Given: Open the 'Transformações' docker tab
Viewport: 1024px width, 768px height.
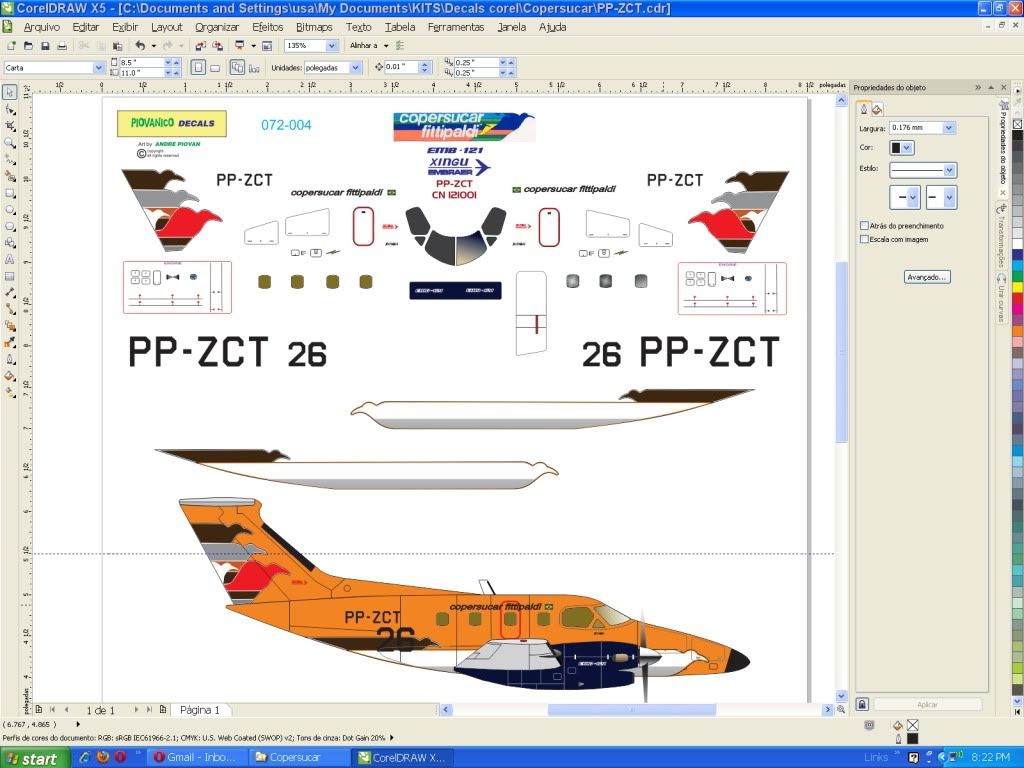Looking at the screenshot, I should (1000, 235).
